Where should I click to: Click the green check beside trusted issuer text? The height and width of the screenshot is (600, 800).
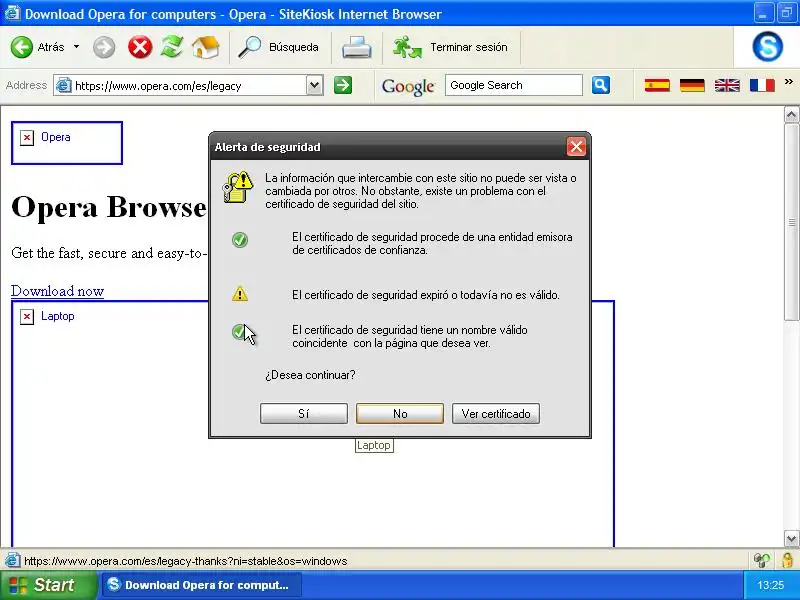point(240,240)
